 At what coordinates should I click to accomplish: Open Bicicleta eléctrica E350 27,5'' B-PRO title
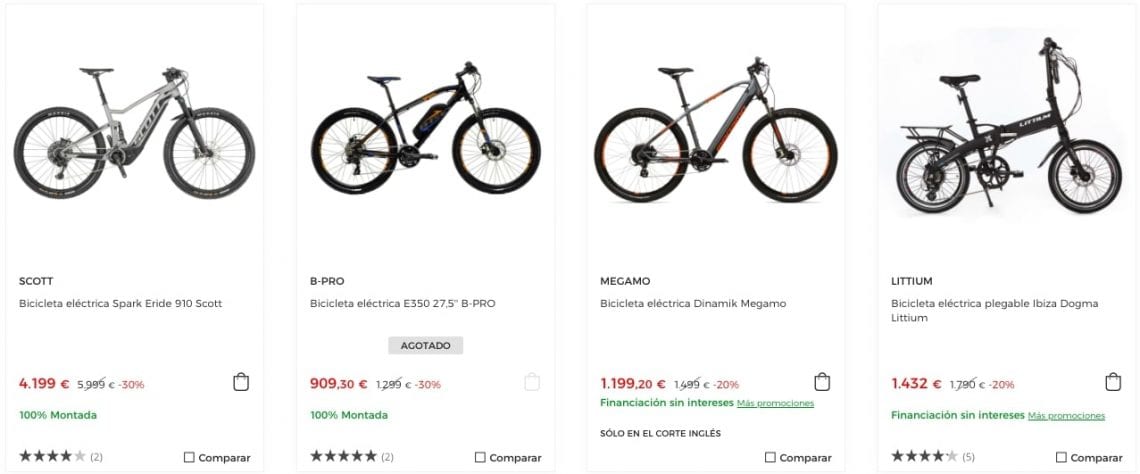(402, 303)
